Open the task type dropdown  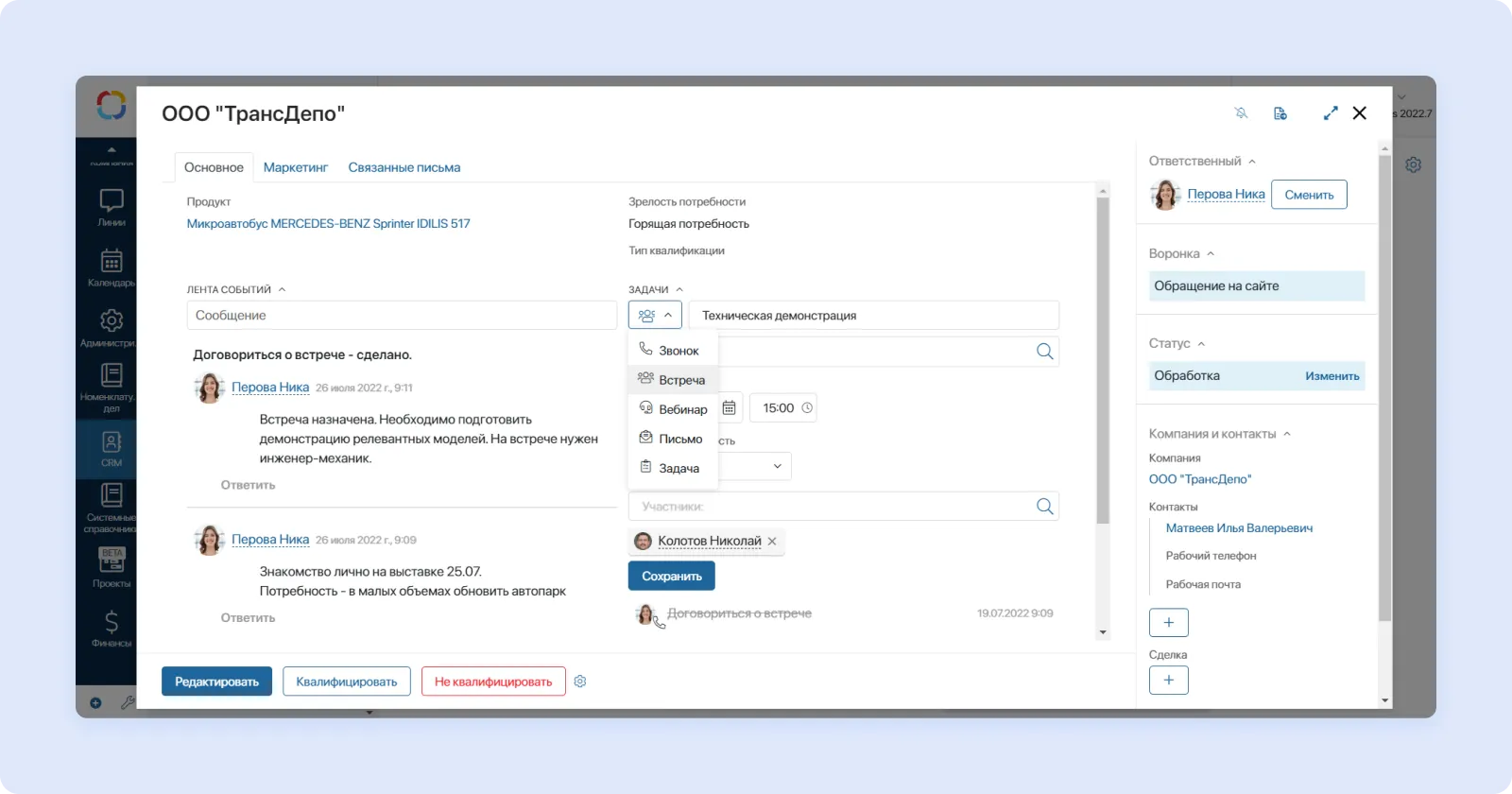[655, 316]
